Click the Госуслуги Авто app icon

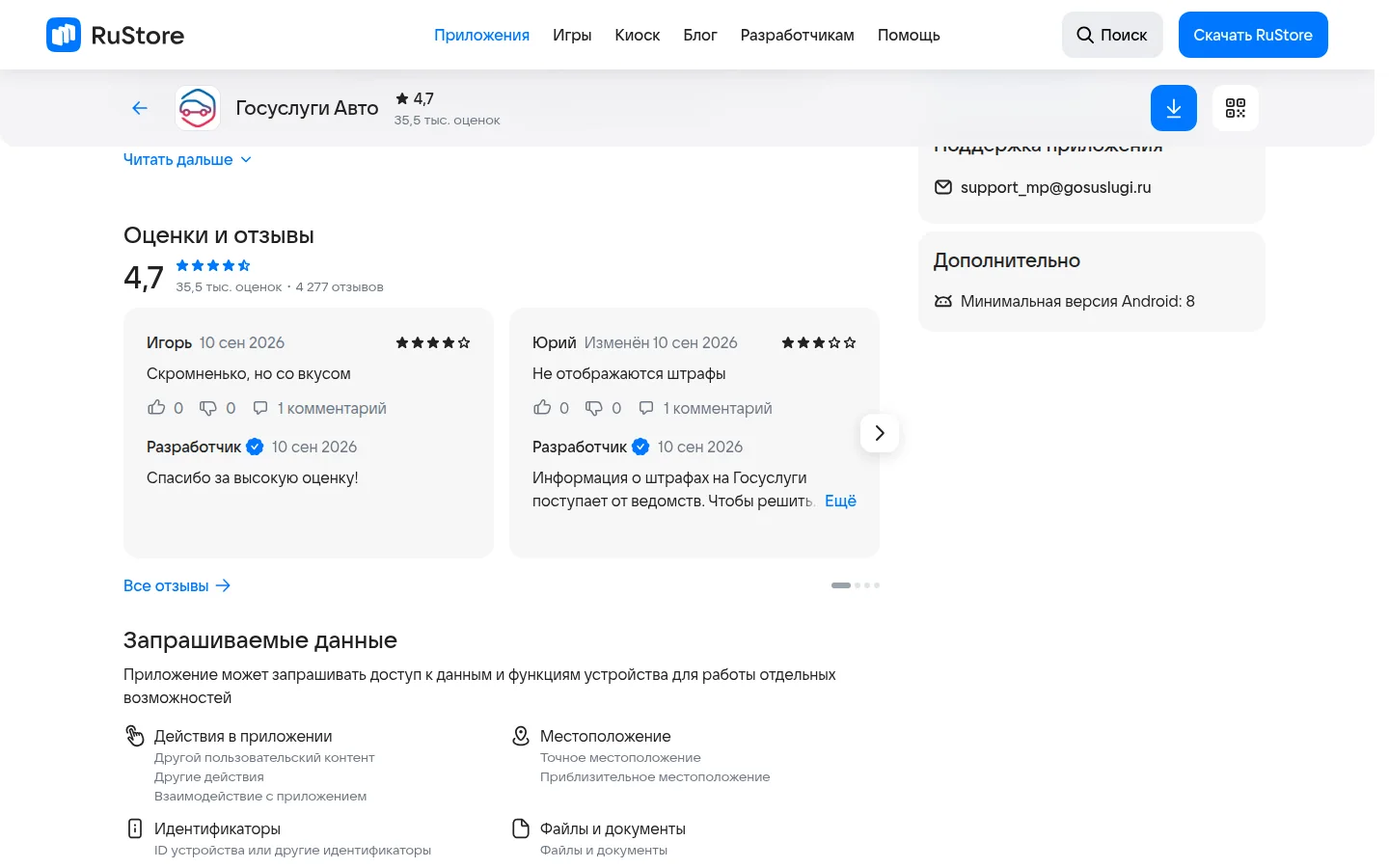coord(198,108)
